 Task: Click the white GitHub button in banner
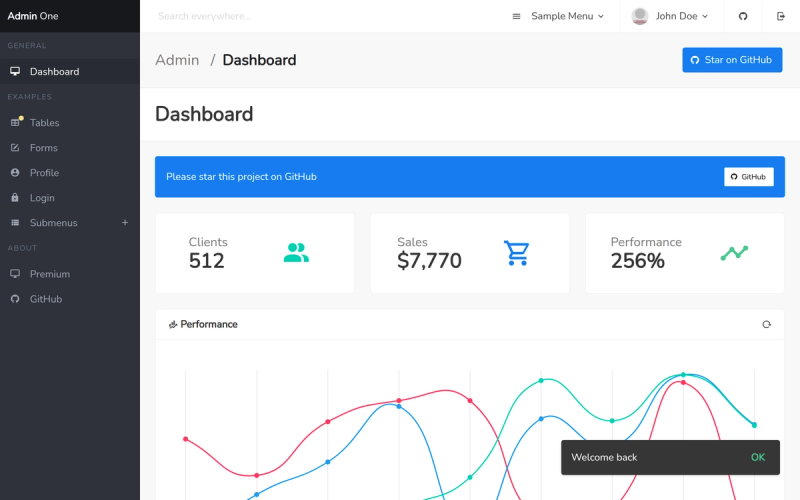point(748,177)
